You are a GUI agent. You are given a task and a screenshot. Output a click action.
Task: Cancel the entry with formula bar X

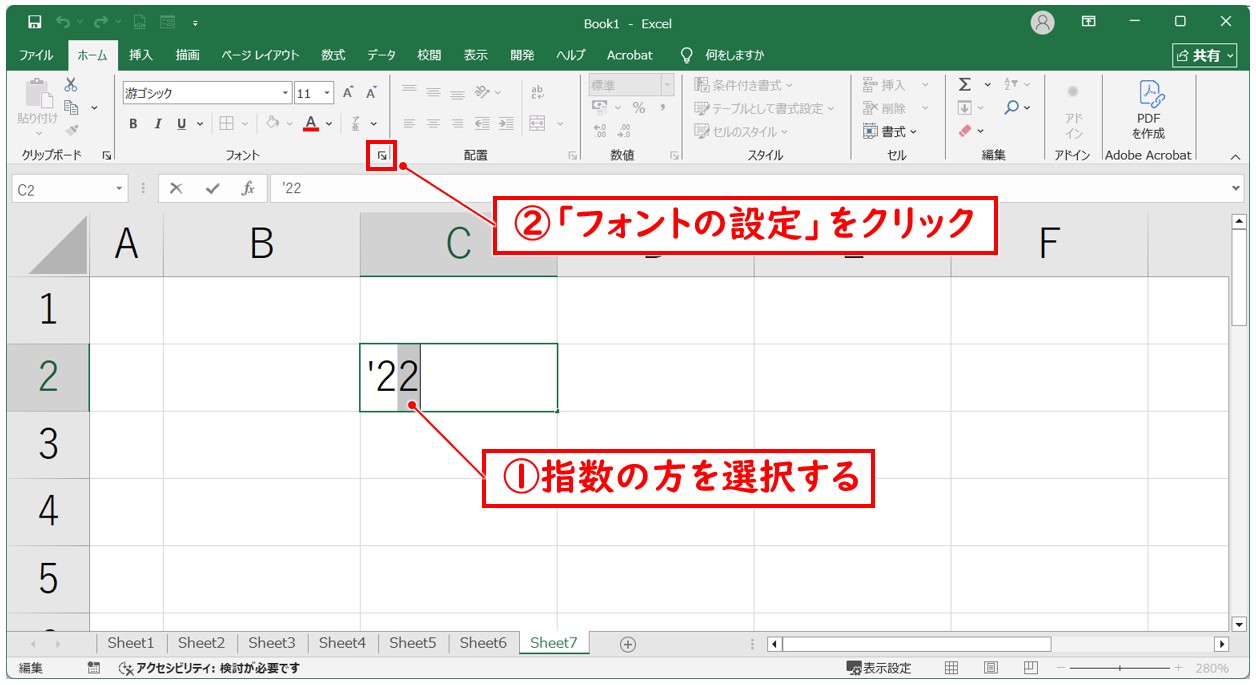tap(176, 188)
